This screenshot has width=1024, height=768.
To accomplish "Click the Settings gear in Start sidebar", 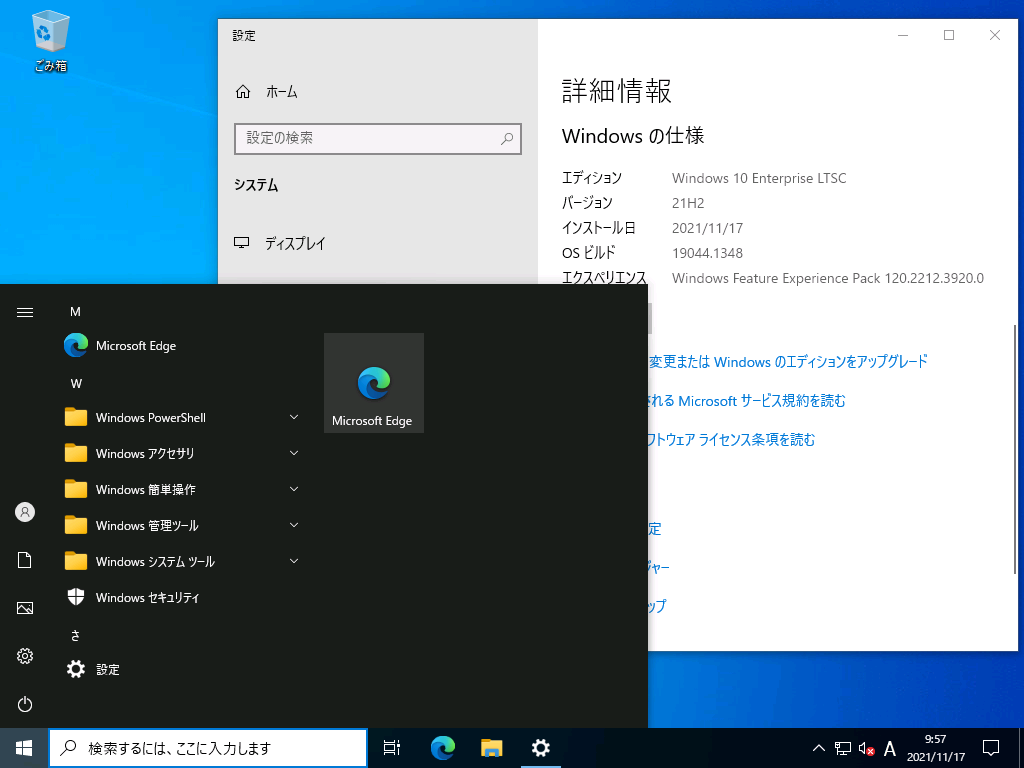I will click(x=25, y=656).
